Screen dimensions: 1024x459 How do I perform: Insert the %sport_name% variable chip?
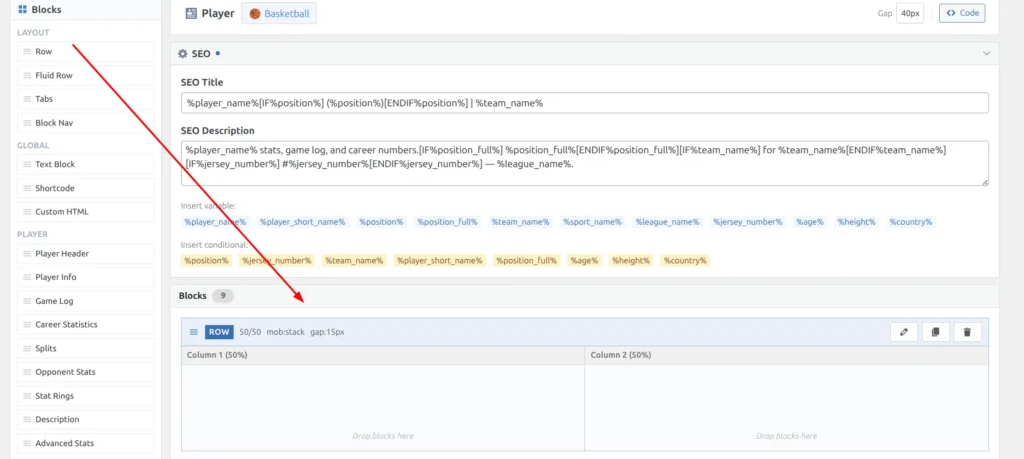point(592,222)
